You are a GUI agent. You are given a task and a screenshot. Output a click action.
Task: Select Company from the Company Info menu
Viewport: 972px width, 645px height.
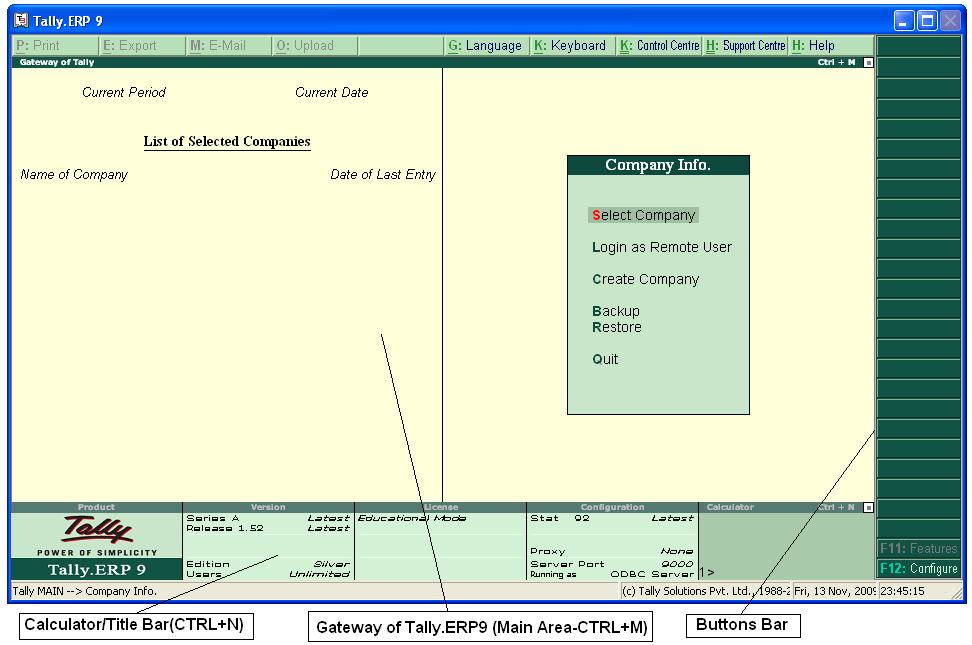click(643, 215)
